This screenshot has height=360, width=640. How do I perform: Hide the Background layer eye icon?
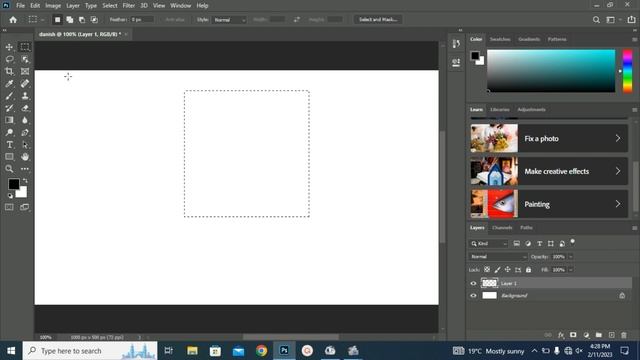[473, 296]
